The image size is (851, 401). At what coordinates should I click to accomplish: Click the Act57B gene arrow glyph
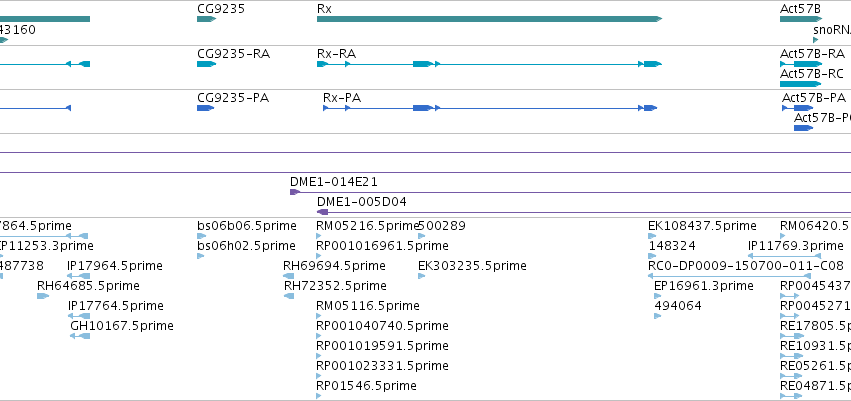801,19
